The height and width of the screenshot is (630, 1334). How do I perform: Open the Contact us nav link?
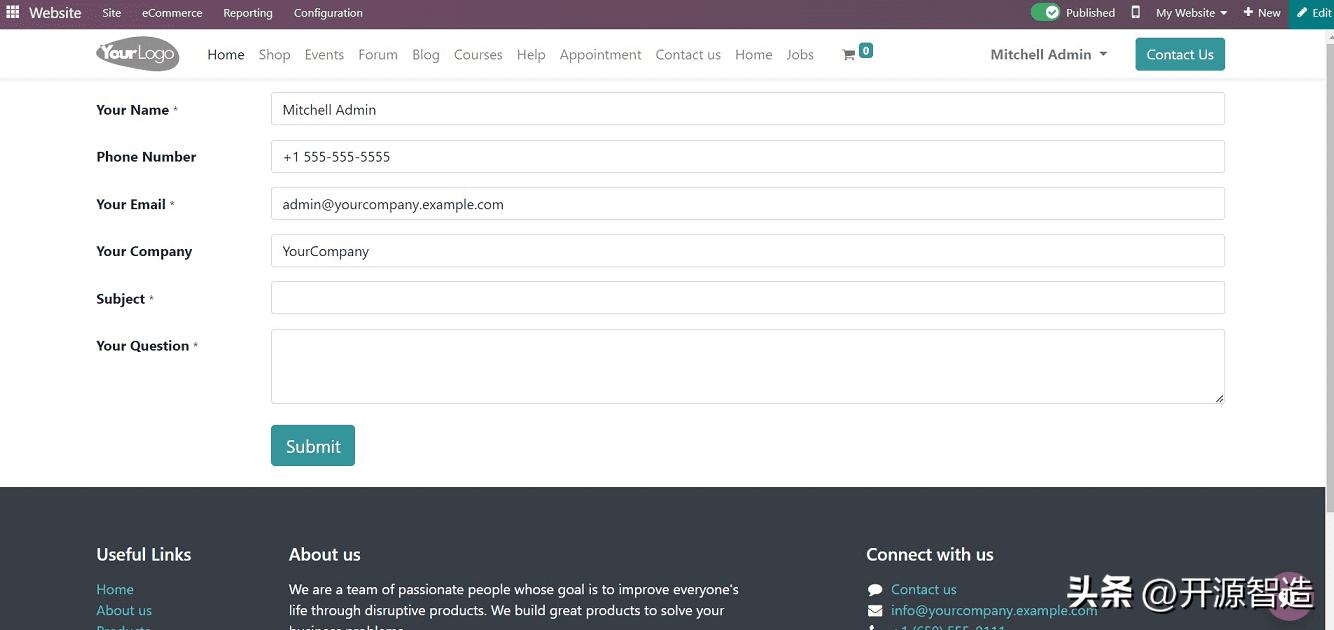point(688,55)
